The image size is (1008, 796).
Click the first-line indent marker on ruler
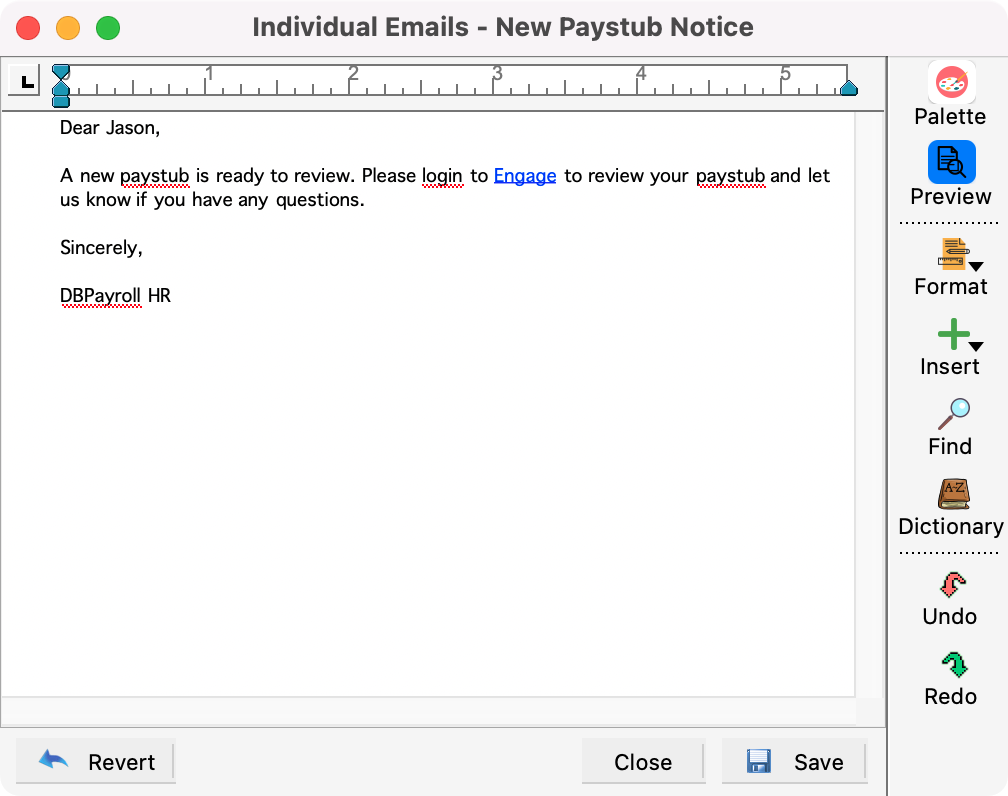[x=61, y=72]
